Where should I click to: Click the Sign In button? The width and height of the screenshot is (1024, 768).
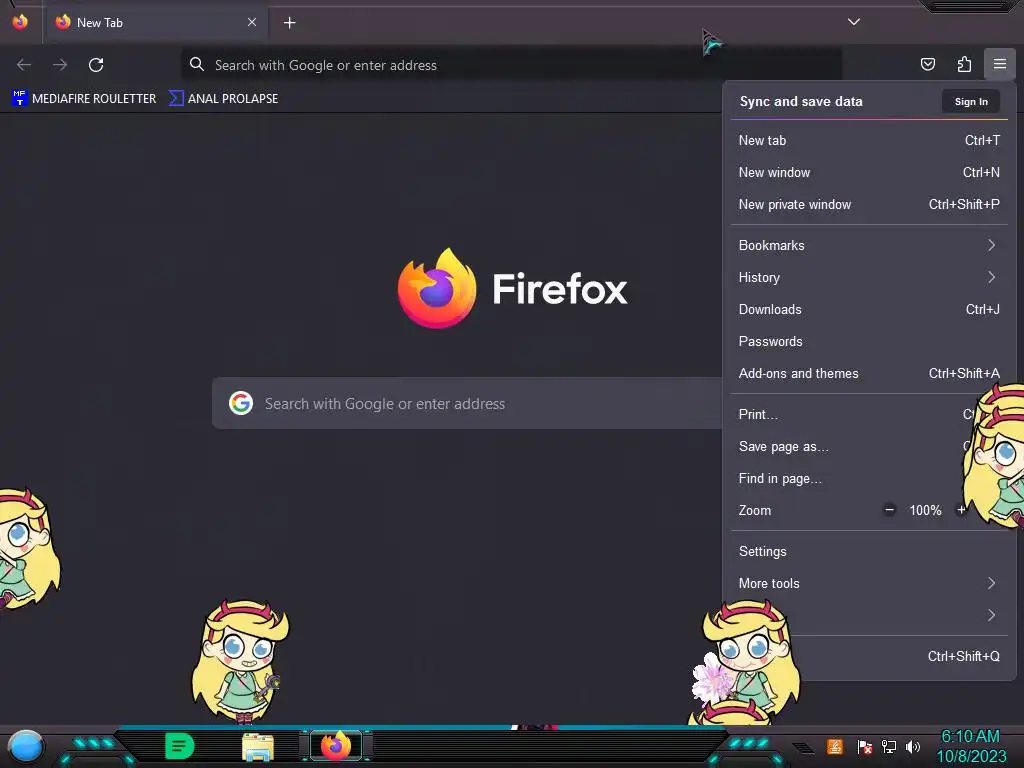pos(971,101)
